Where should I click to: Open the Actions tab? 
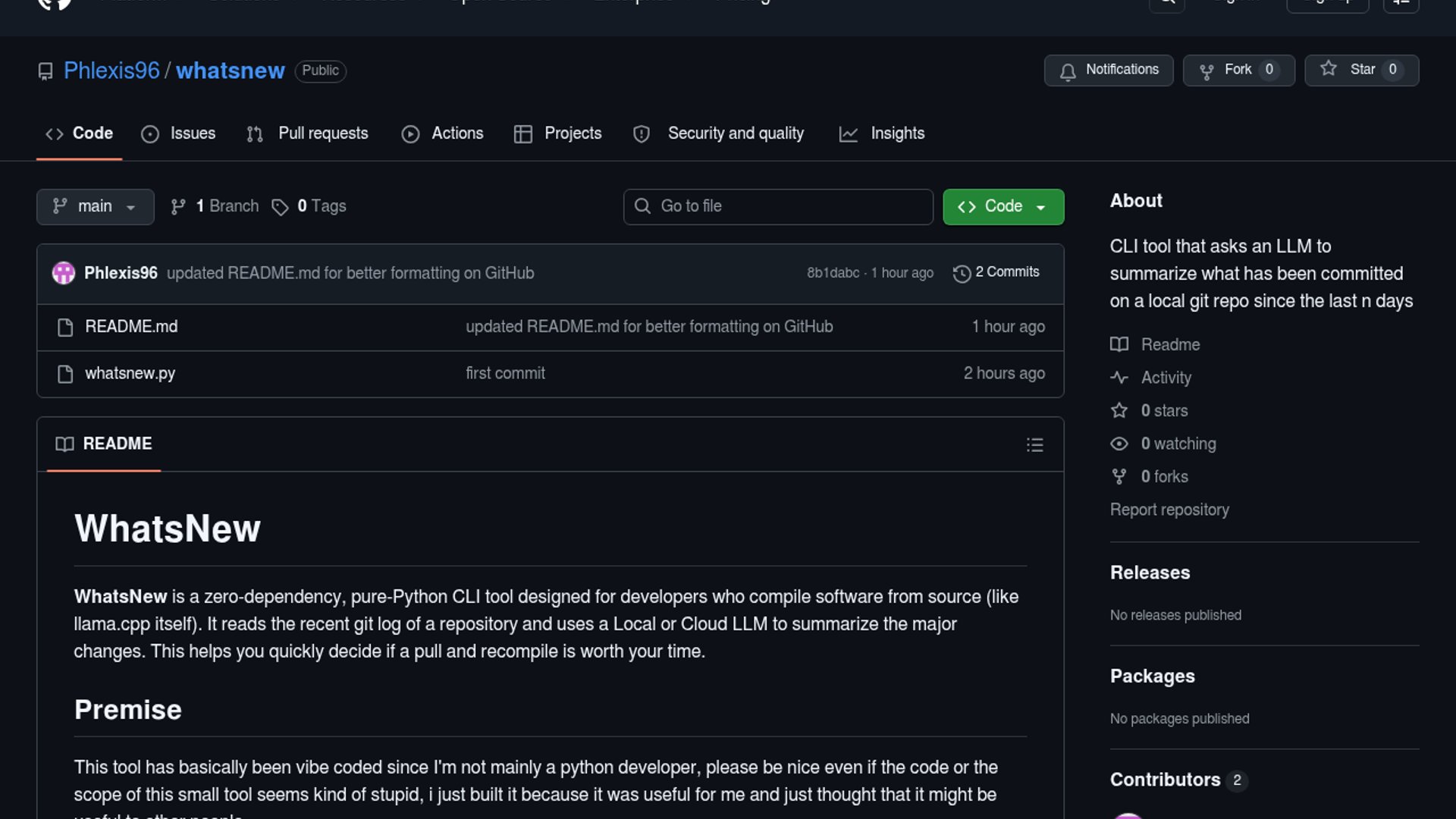(443, 133)
